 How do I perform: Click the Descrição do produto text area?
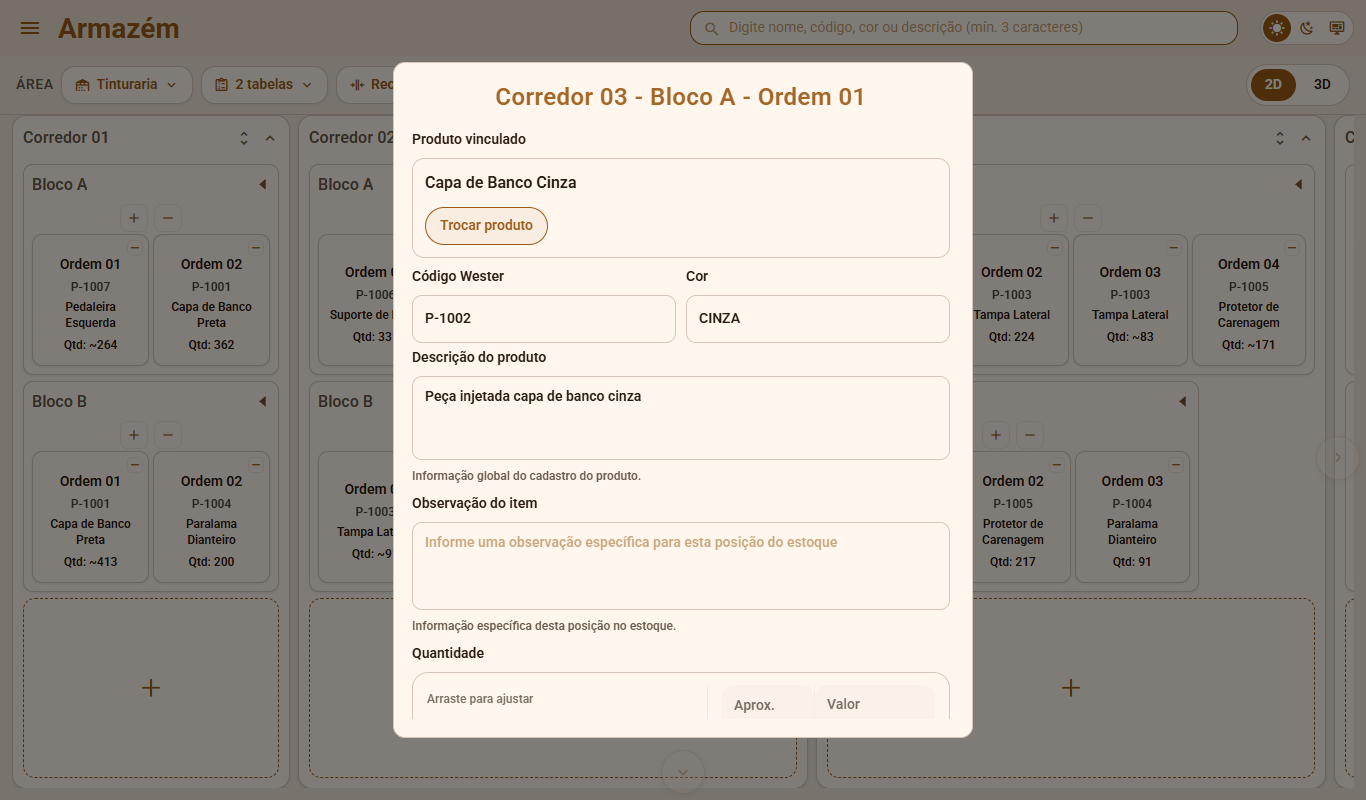pos(681,418)
